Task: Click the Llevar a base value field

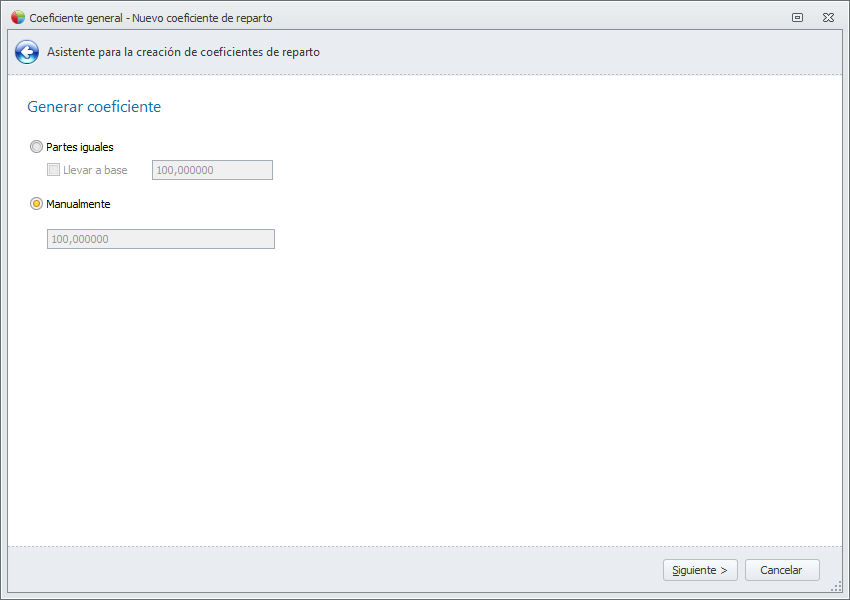Action: [212, 170]
